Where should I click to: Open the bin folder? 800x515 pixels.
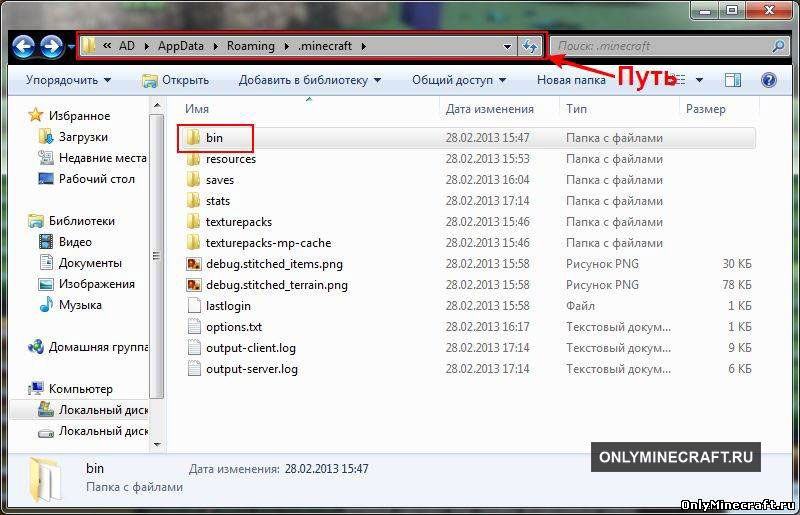[214, 138]
